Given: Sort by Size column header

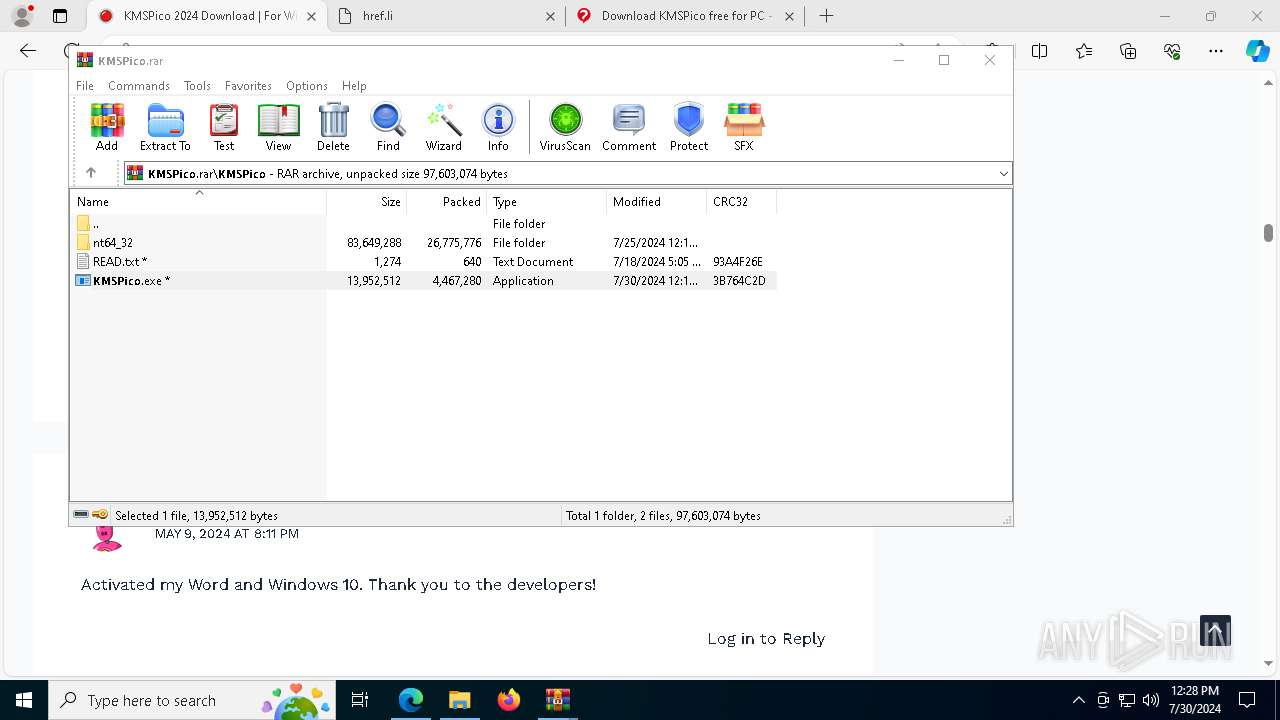Looking at the screenshot, I should click(366, 202).
